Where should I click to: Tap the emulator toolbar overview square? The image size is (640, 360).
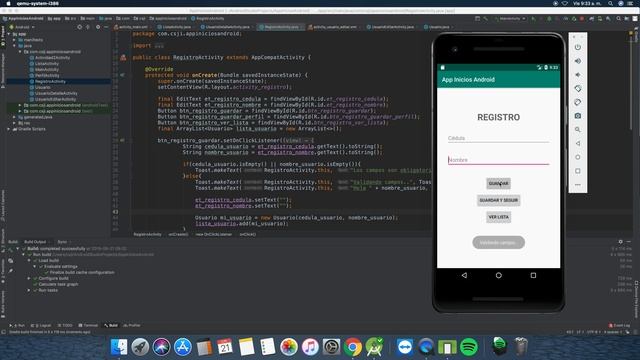tap(578, 171)
